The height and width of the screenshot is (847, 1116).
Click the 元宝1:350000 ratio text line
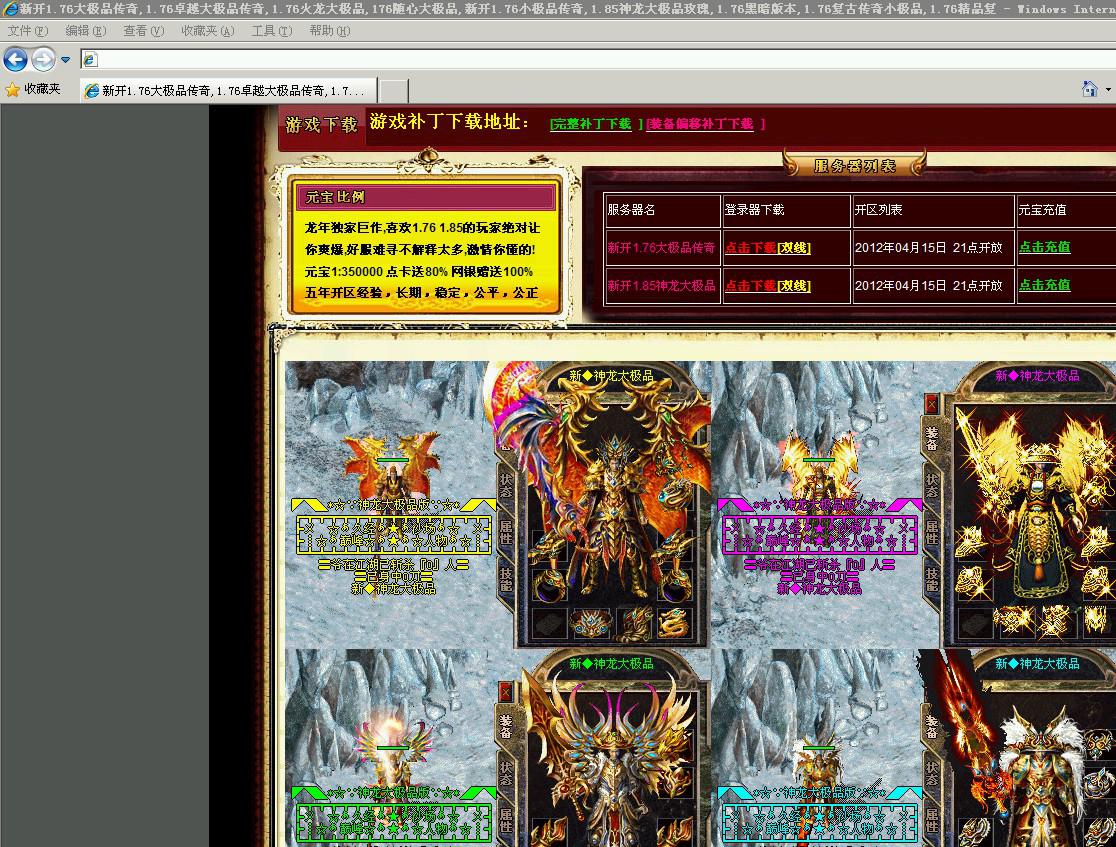pyautogui.click(x=418, y=271)
